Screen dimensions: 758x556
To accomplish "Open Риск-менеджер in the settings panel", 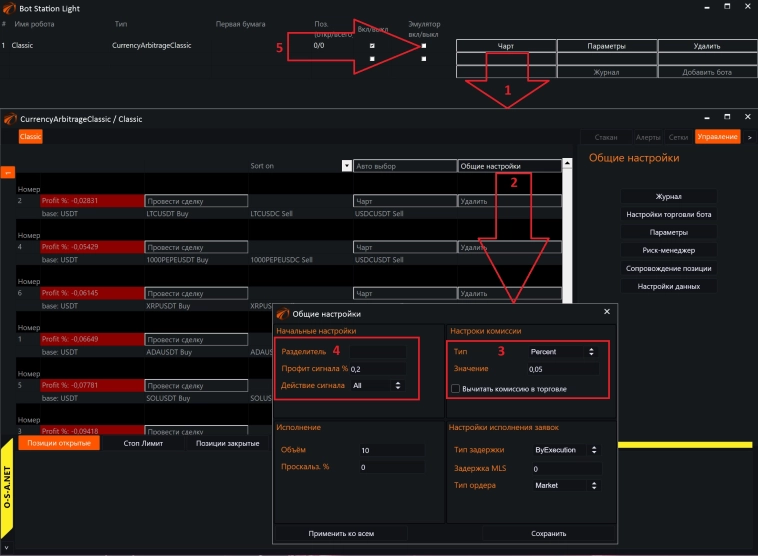I will coord(668,250).
